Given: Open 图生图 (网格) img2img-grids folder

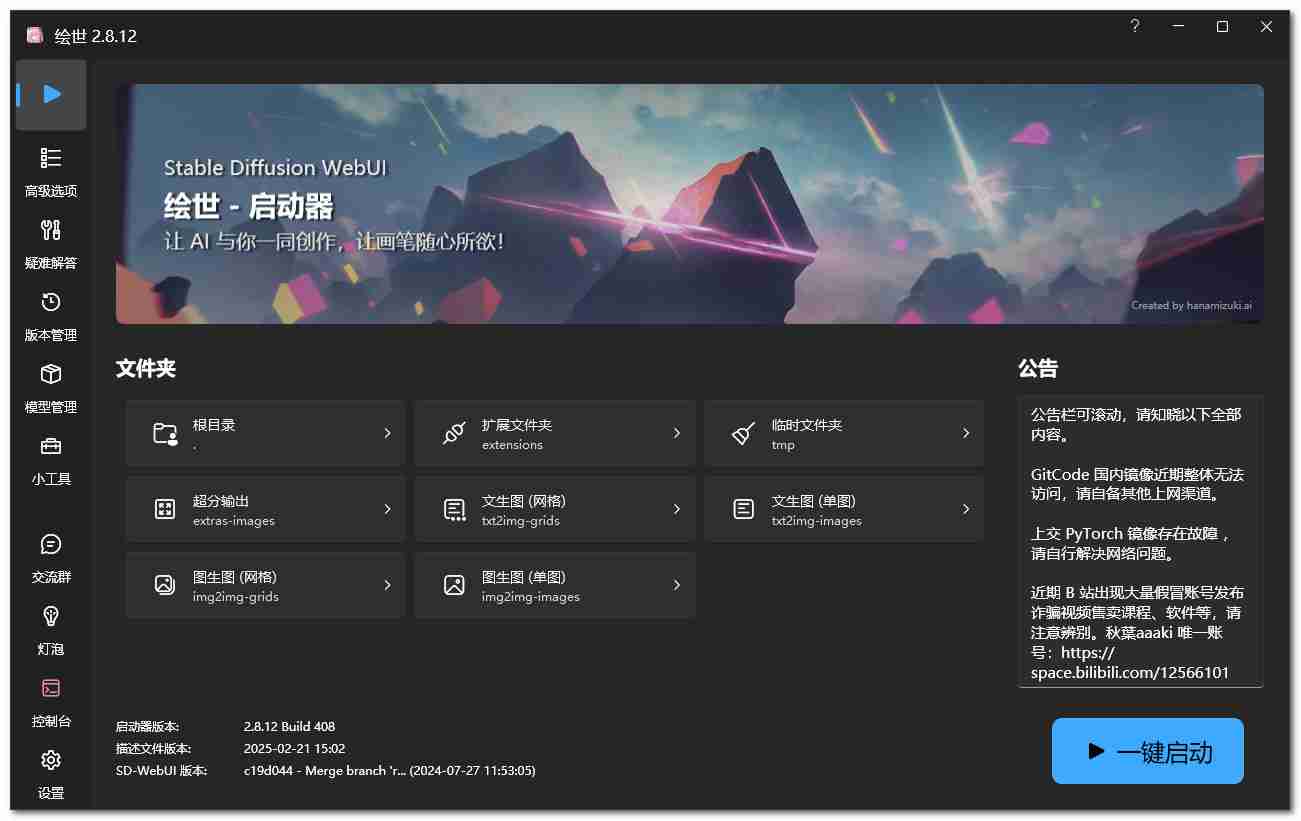Looking at the screenshot, I should pyautogui.click(x=265, y=585).
